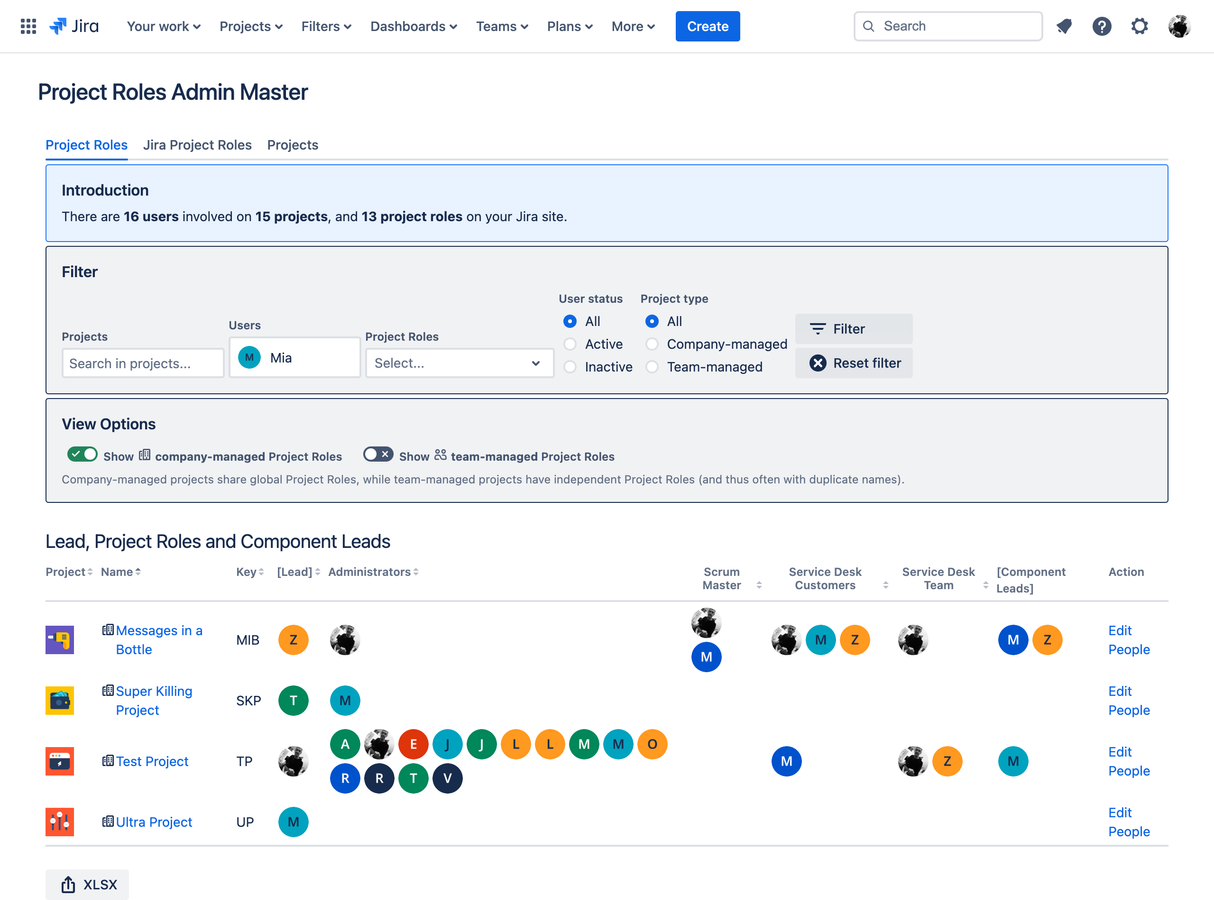Open the Super Killing Project link
The width and height of the screenshot is (1214, 900).
point(154,701)
